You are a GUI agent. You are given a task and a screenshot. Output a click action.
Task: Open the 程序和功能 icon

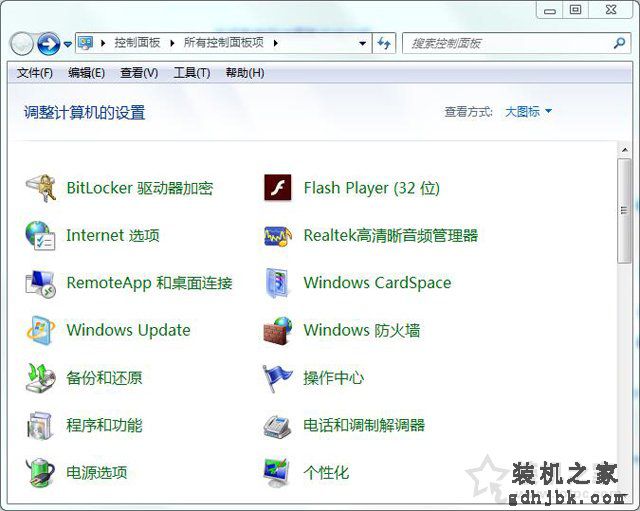click(40, 425)
